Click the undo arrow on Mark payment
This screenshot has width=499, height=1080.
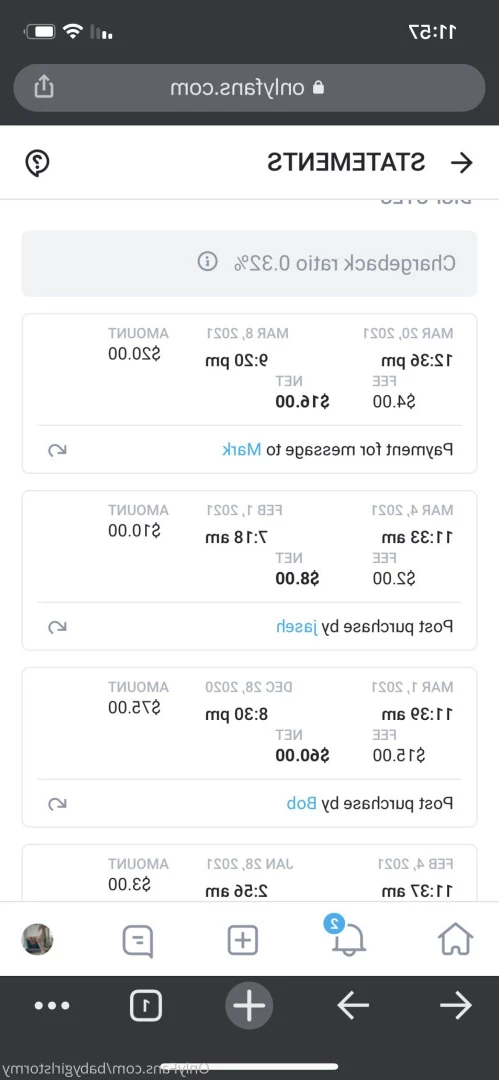point(57,450)
